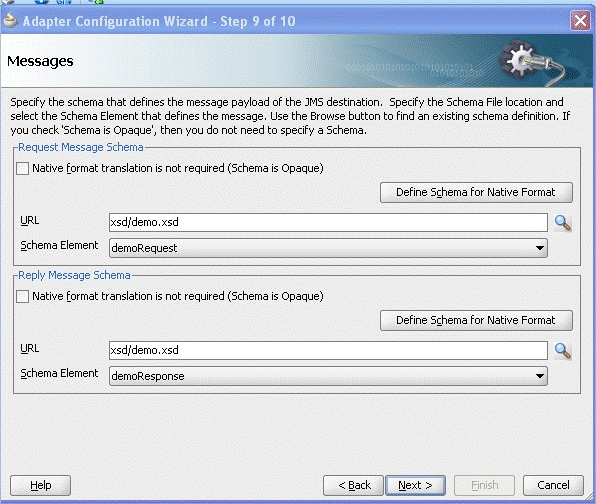Enable Reply schema is opaque checkbox
This screenshot has width=596, height=504.
click(x=22, y=296)
